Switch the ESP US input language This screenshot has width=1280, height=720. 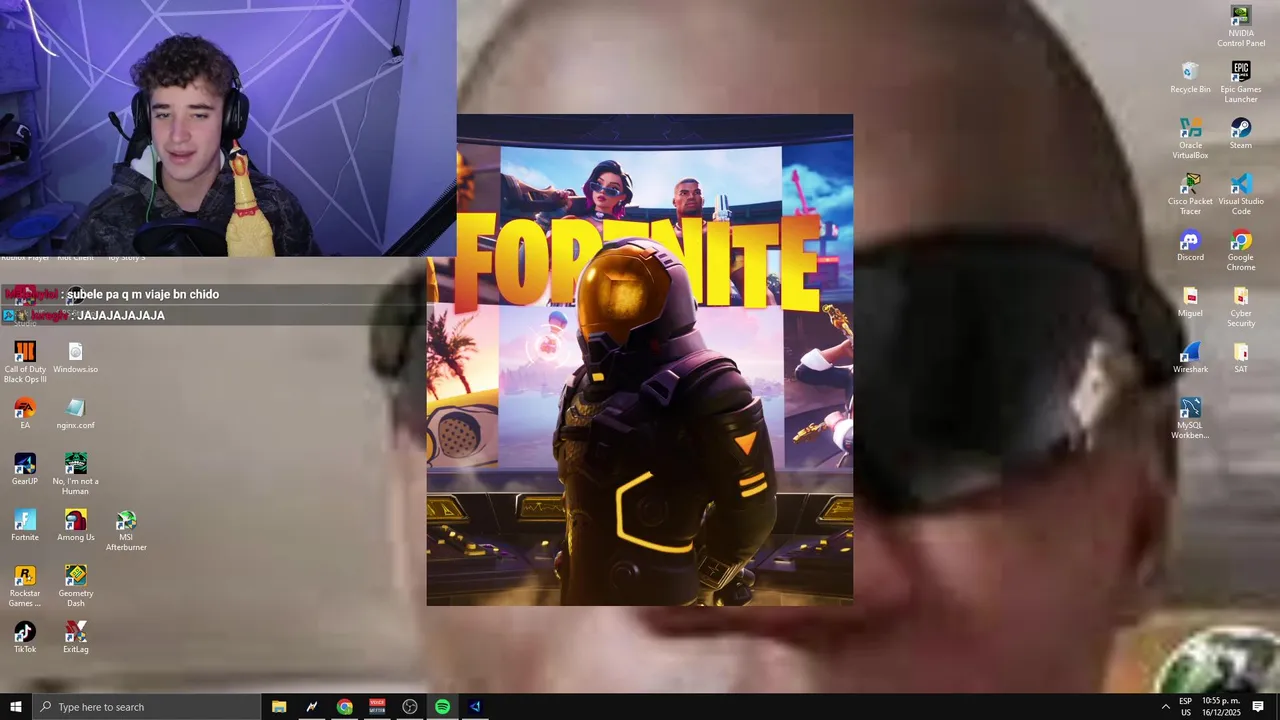pos(1186,707)
